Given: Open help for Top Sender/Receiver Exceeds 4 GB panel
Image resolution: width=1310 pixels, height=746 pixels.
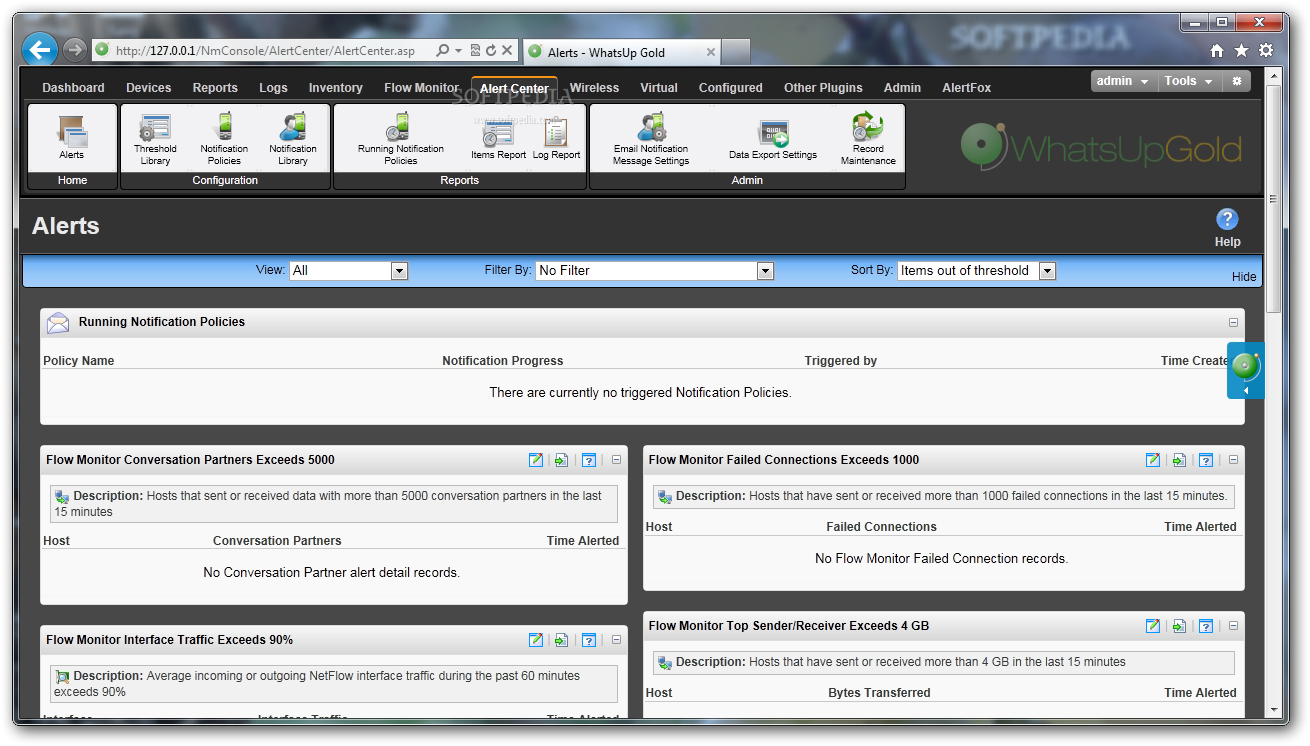Looking at the screenshot, I should [1206, 626].
